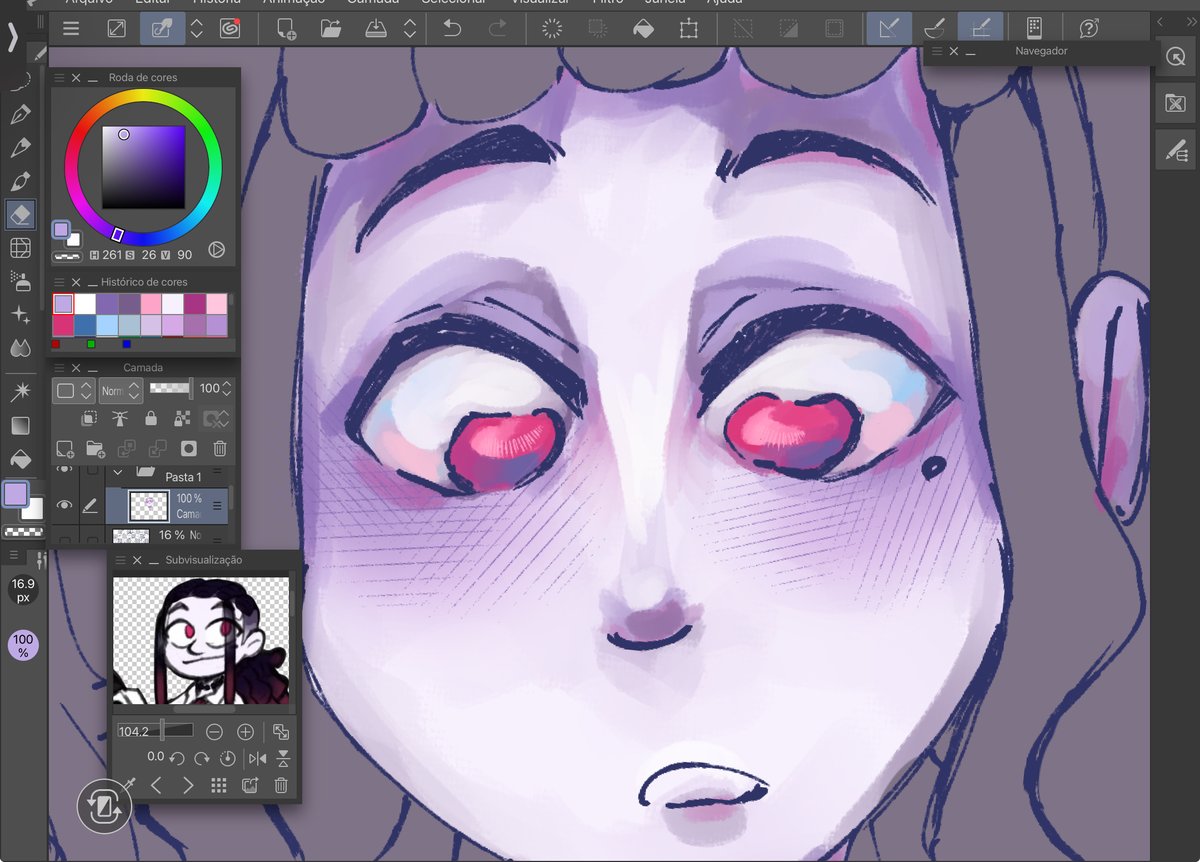Zoom in on the Subvisualização image

[x=245, y=731]
